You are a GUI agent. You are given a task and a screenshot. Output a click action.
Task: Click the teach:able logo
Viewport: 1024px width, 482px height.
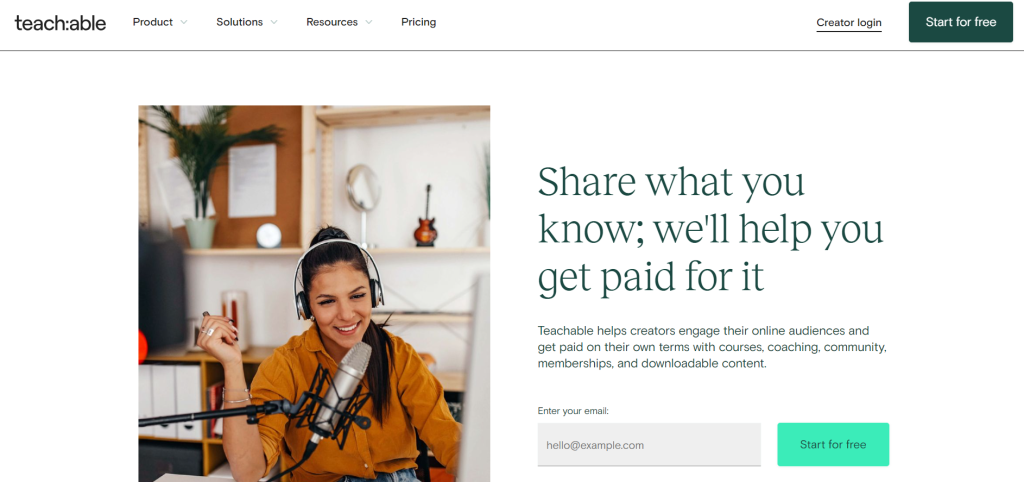click(60, 23)
